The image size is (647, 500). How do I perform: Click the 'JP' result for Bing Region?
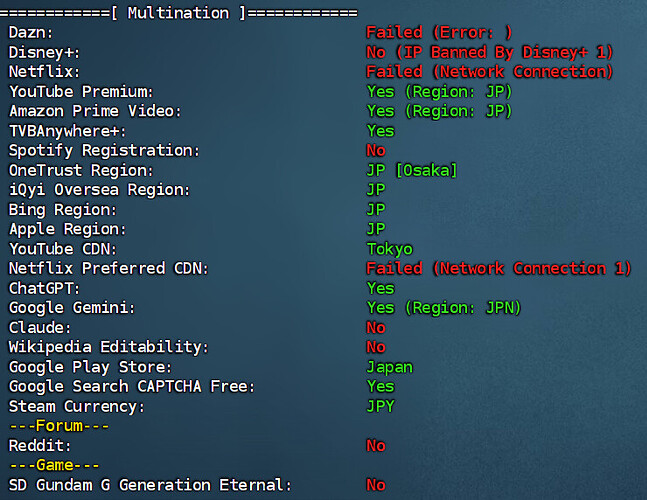click(x=376, y=210)
